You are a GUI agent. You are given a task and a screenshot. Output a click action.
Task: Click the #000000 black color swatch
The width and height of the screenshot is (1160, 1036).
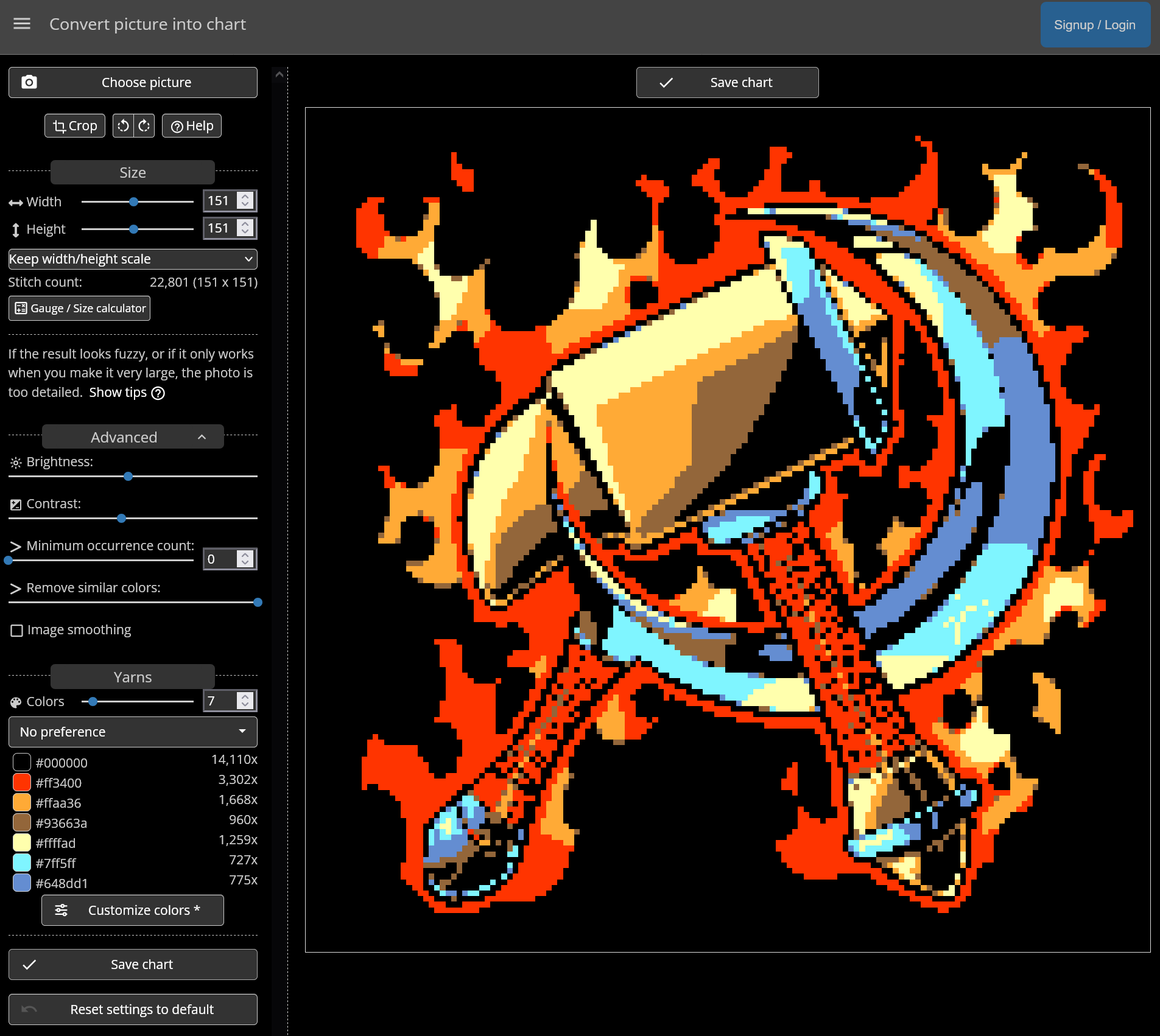click(x=22, y=762)
